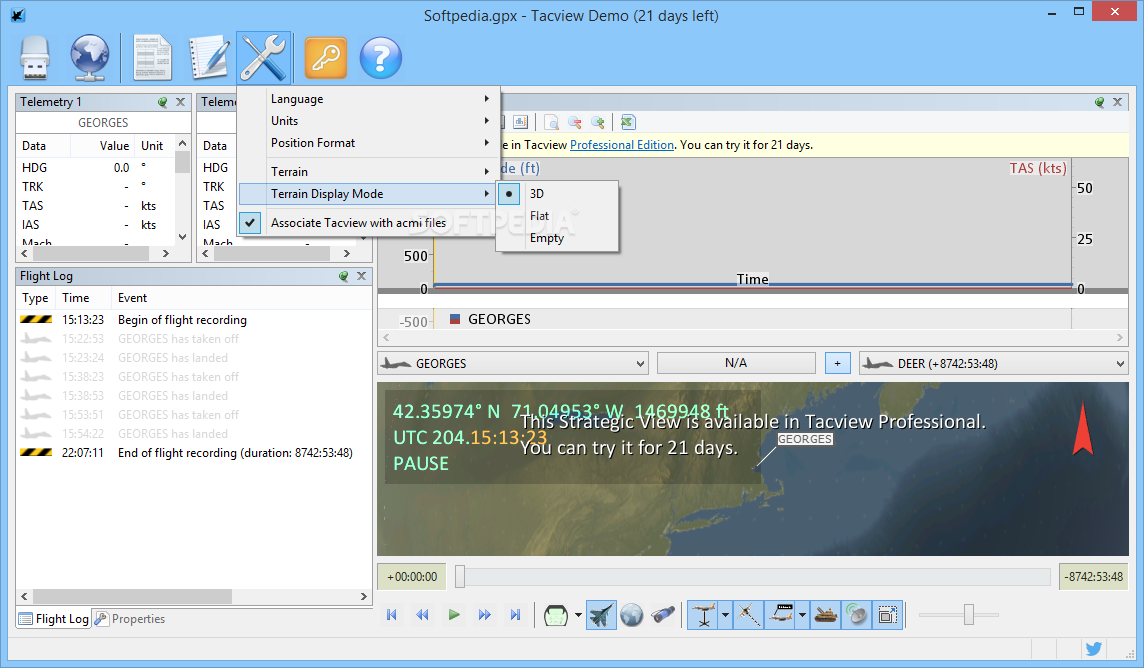The image size is (1144, 668).
Task: Click the GEORGES legend color swatch
Action: (x=455, y=319)
